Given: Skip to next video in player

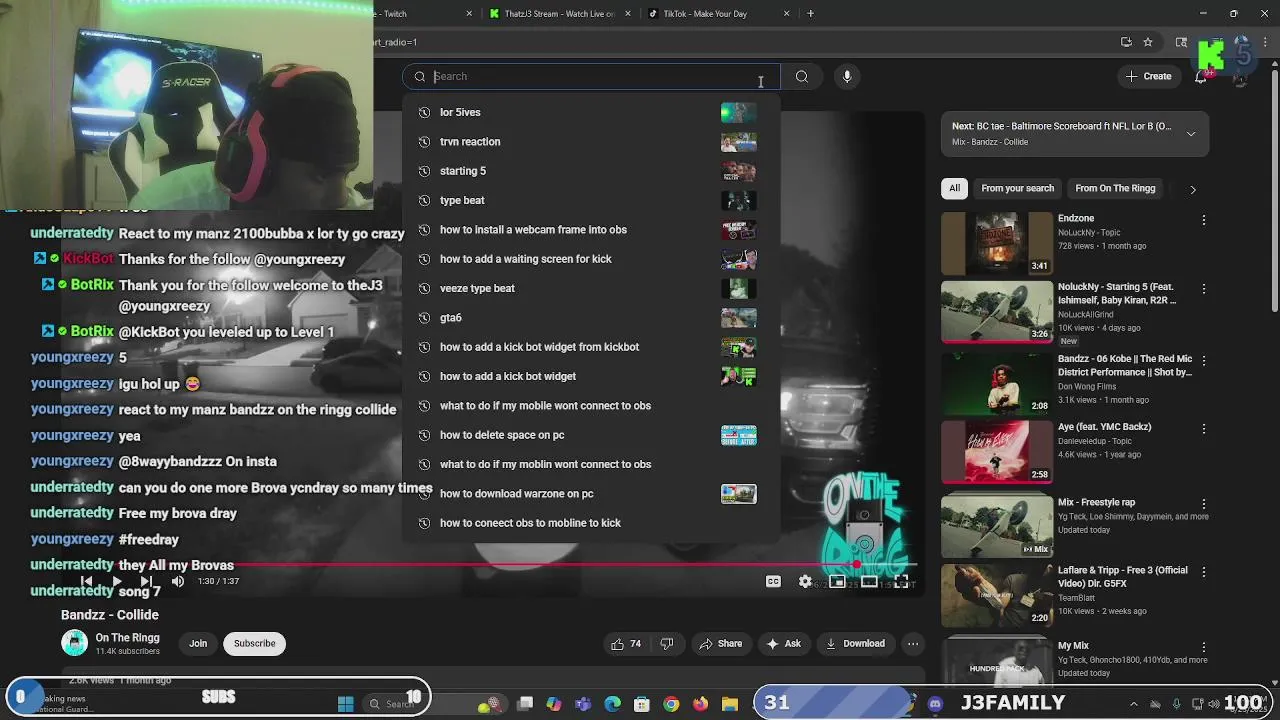Looking at the screenshot, I should pos(147,581).
